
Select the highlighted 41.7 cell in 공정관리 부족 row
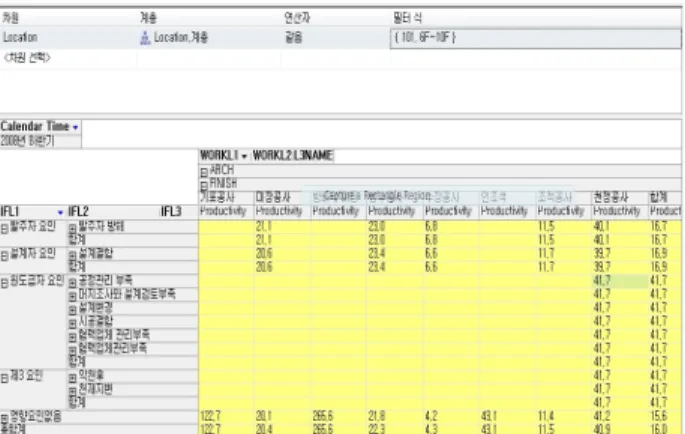pyautogui.click(x=620, y=281)
